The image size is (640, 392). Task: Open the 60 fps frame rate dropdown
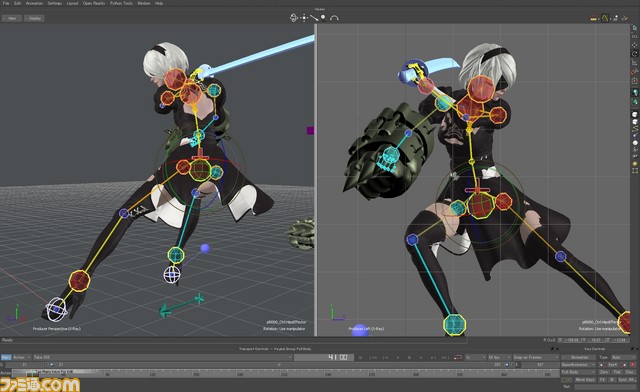[500, 357]
